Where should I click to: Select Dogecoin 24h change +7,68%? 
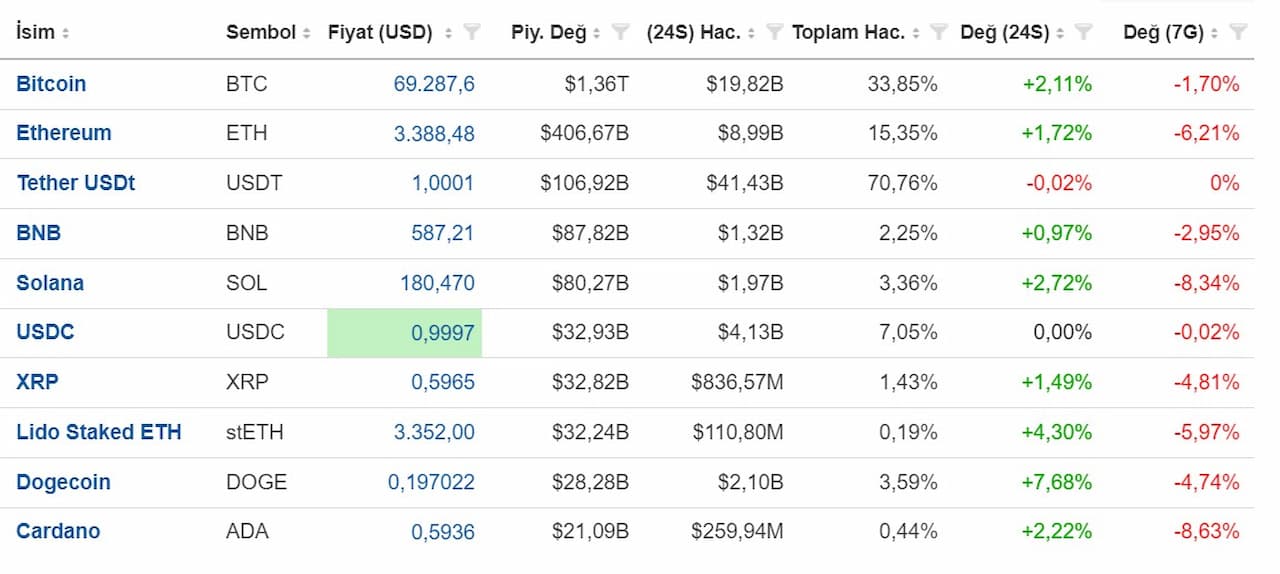tap(1057, 482)
